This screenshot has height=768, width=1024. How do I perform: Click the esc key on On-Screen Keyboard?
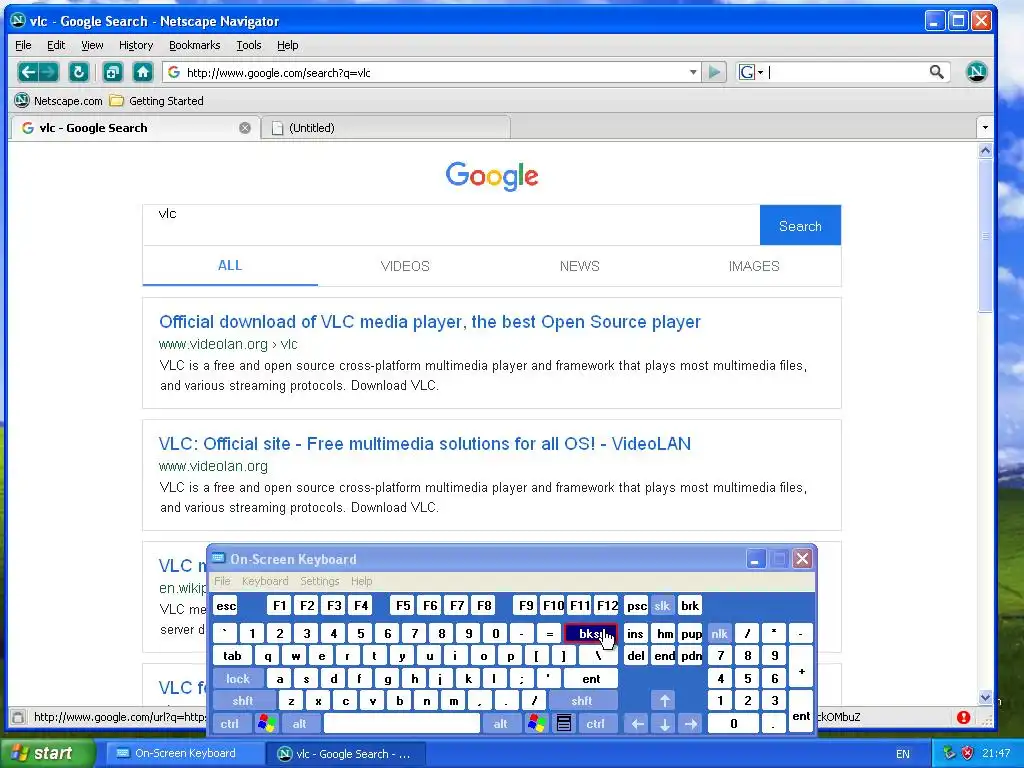226,606
